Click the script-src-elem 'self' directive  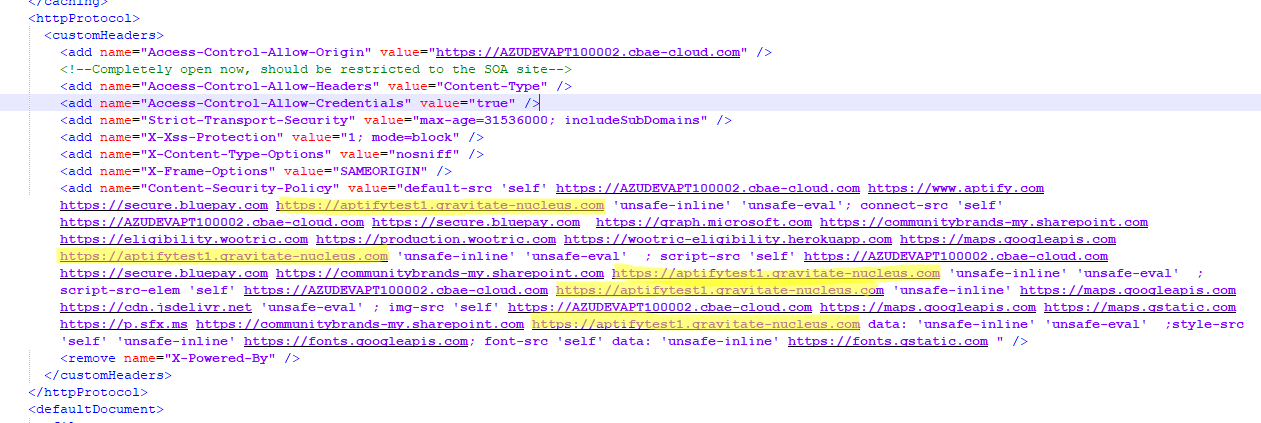pyautogui.click(x=148, y=289)
